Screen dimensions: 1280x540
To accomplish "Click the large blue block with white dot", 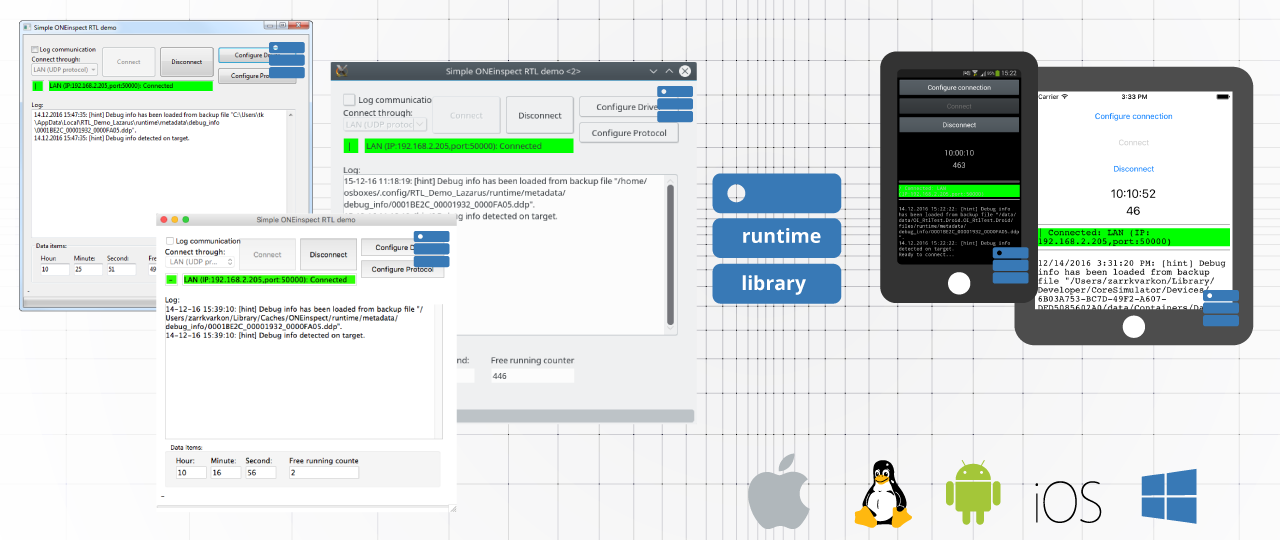I will pos(777,193).
